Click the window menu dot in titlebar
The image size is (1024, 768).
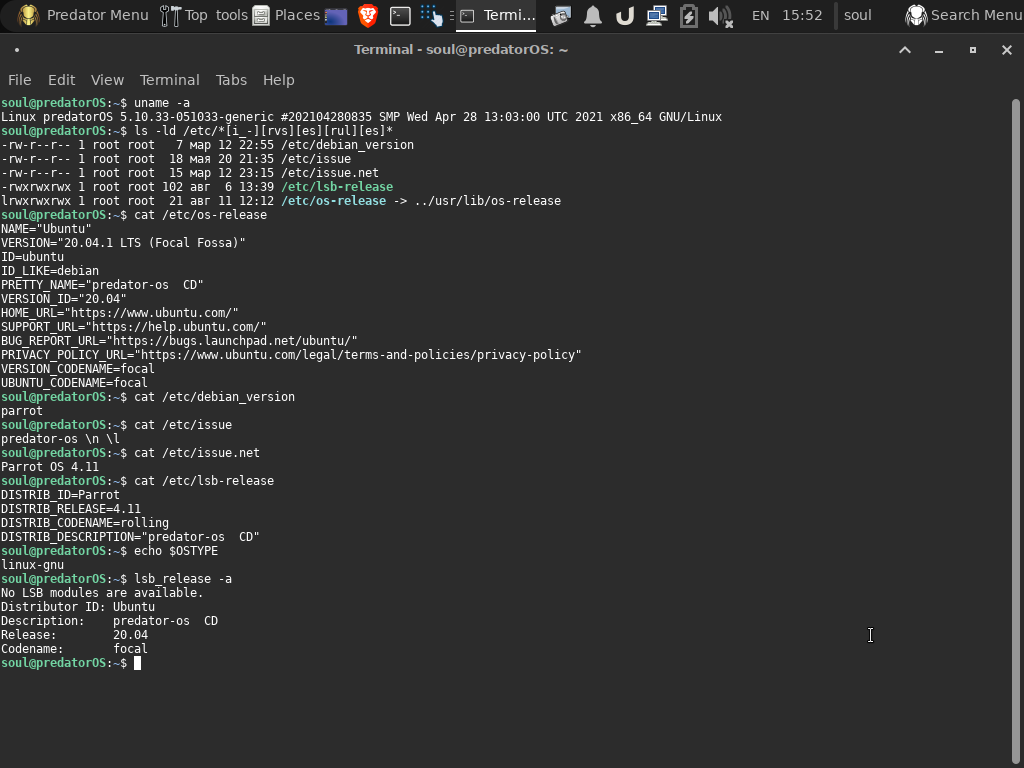(x=17, y=50)
